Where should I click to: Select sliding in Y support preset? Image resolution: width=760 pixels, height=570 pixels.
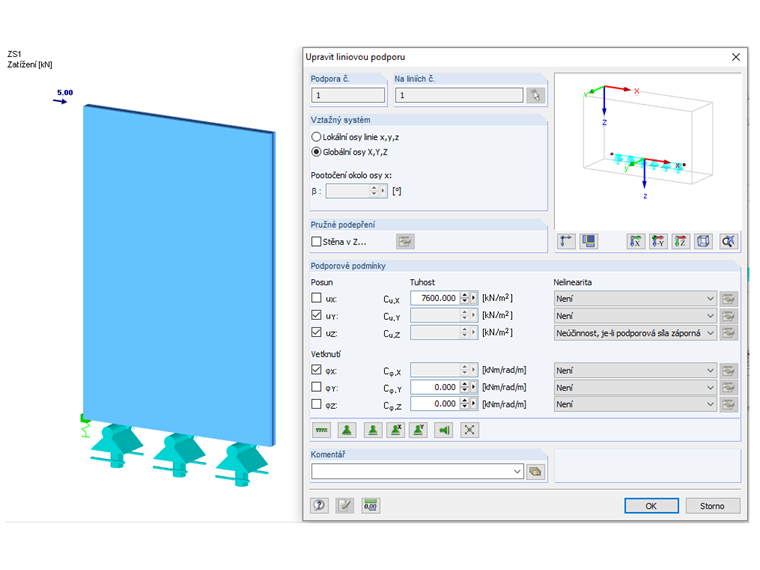pyautogui.click(x=418, y=430)
